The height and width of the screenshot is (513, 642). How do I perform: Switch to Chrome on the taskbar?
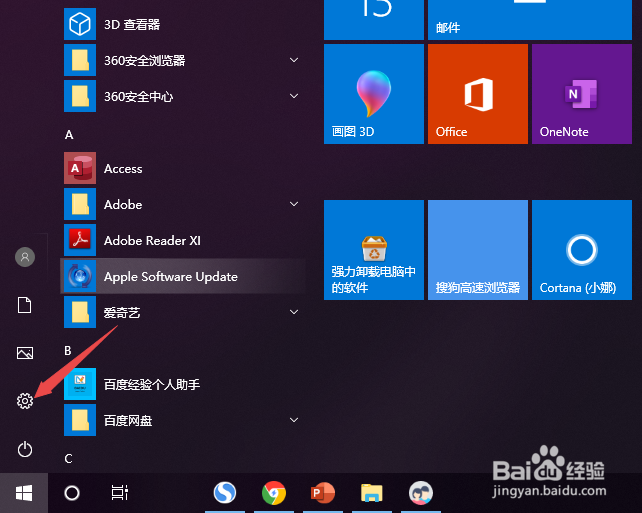point(274,493)
